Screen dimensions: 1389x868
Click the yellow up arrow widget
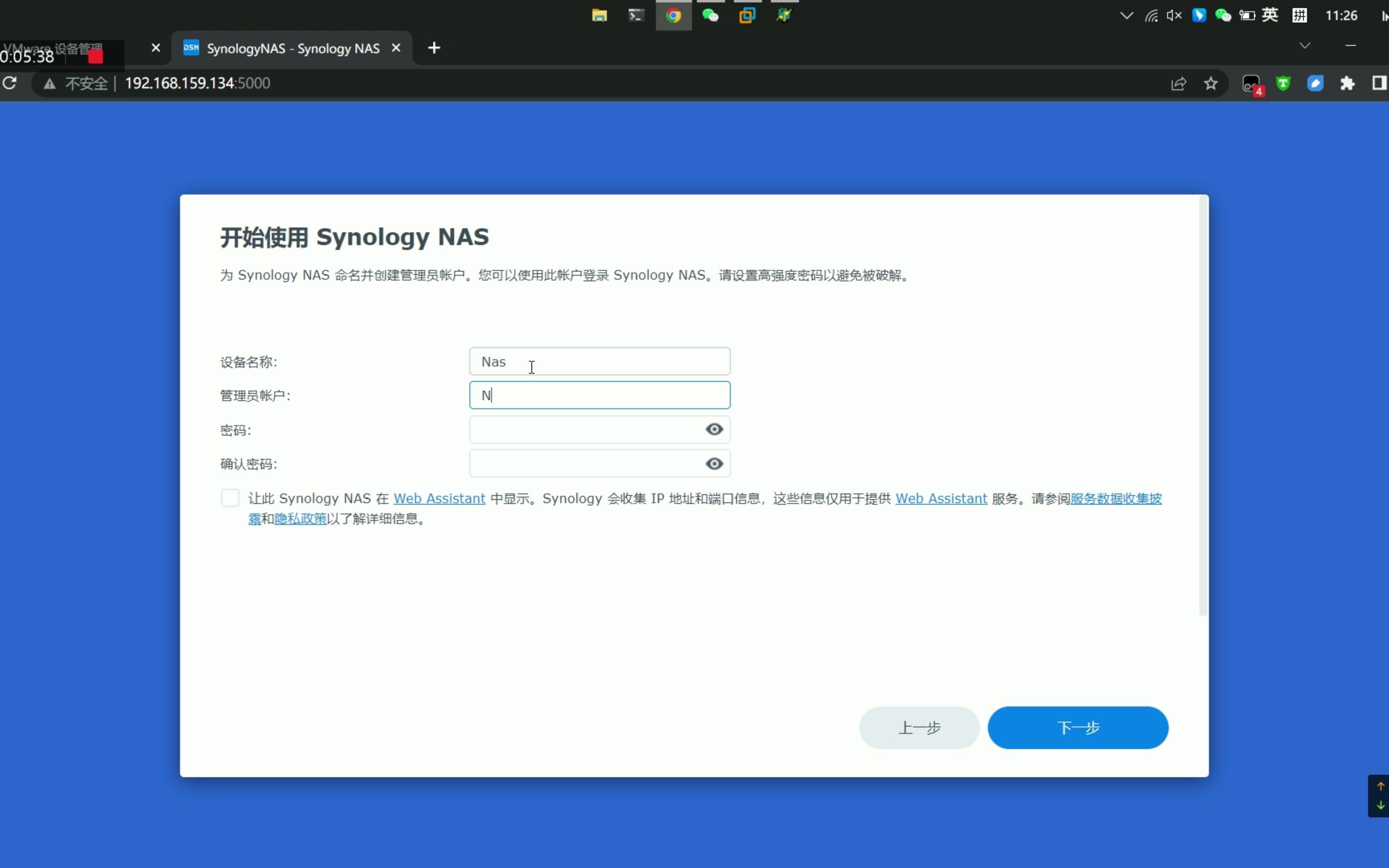click(1381, 786)
